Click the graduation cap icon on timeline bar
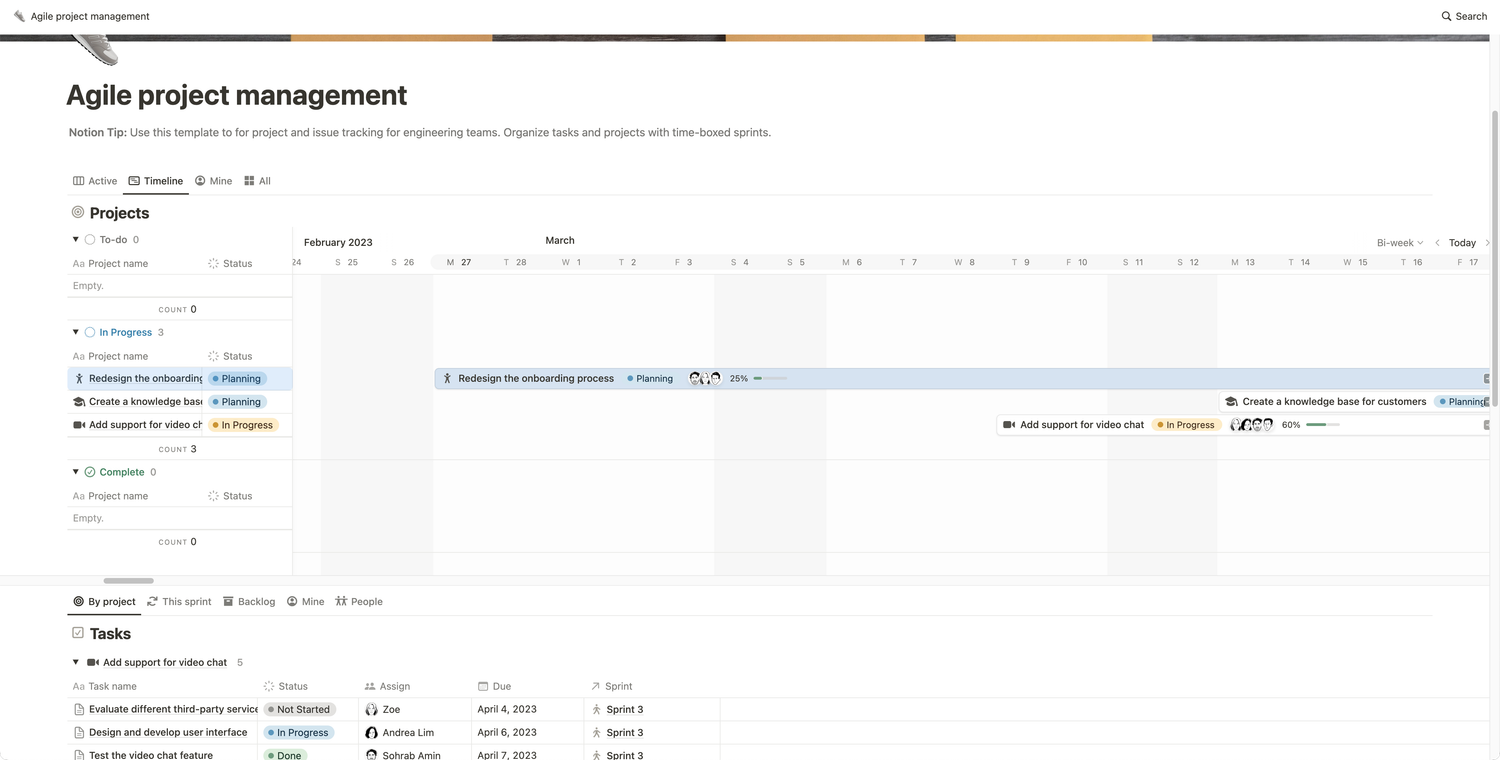The height and width of the screenshot is (760, 1500). [x=1231, y=402]
